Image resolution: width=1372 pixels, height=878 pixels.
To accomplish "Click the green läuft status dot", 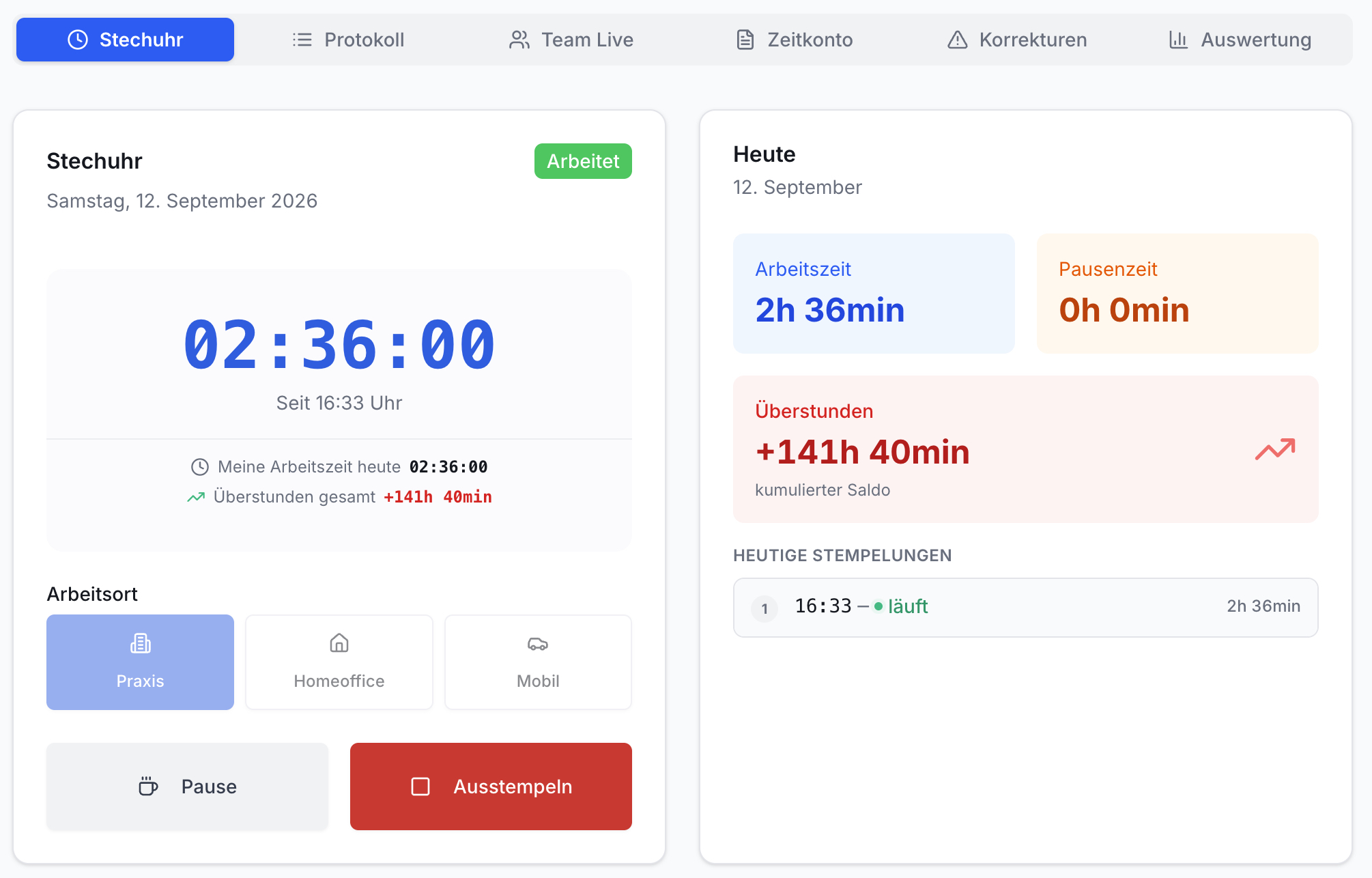I will [878, 606].
